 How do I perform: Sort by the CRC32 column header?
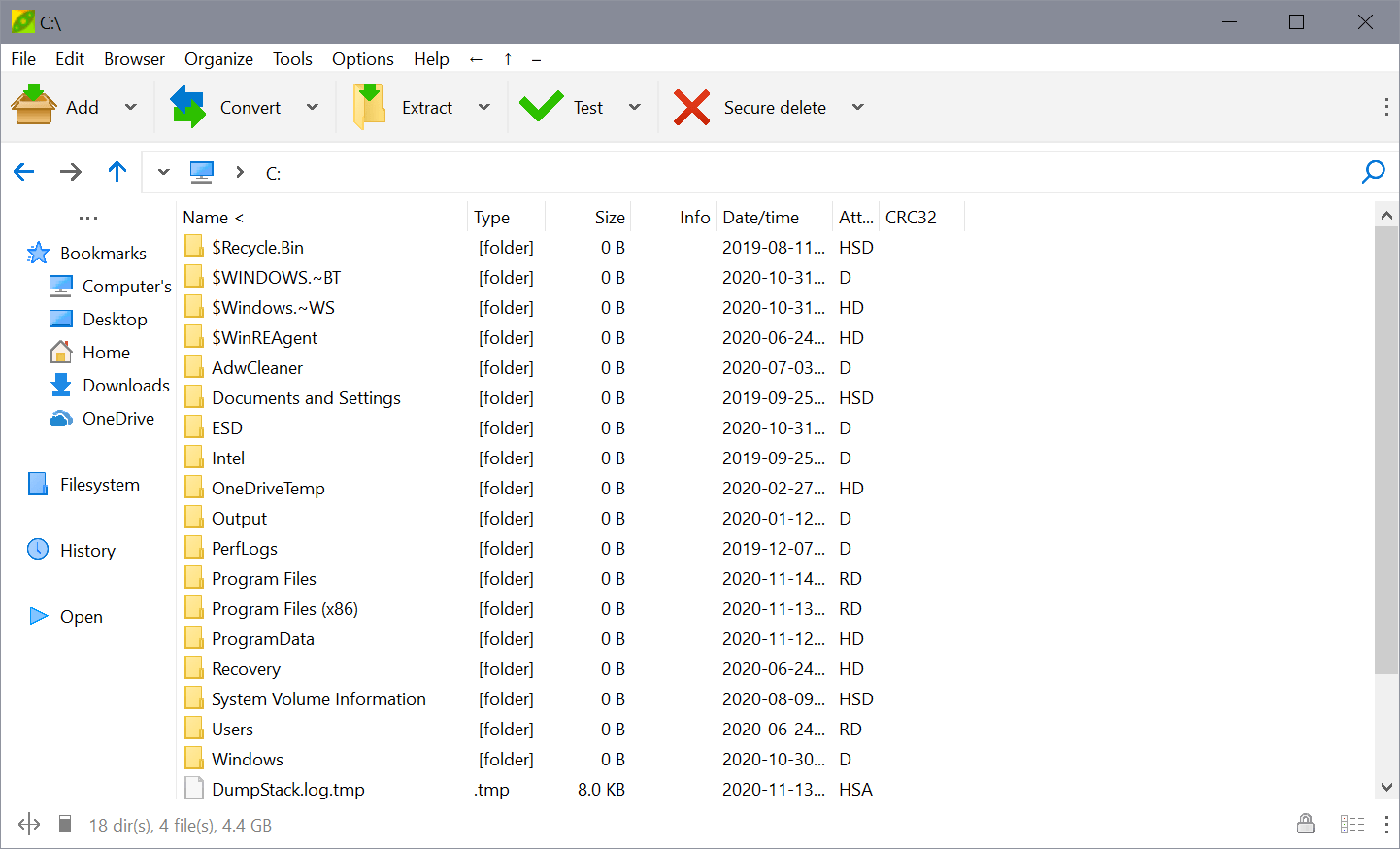(x=921, y=218)
